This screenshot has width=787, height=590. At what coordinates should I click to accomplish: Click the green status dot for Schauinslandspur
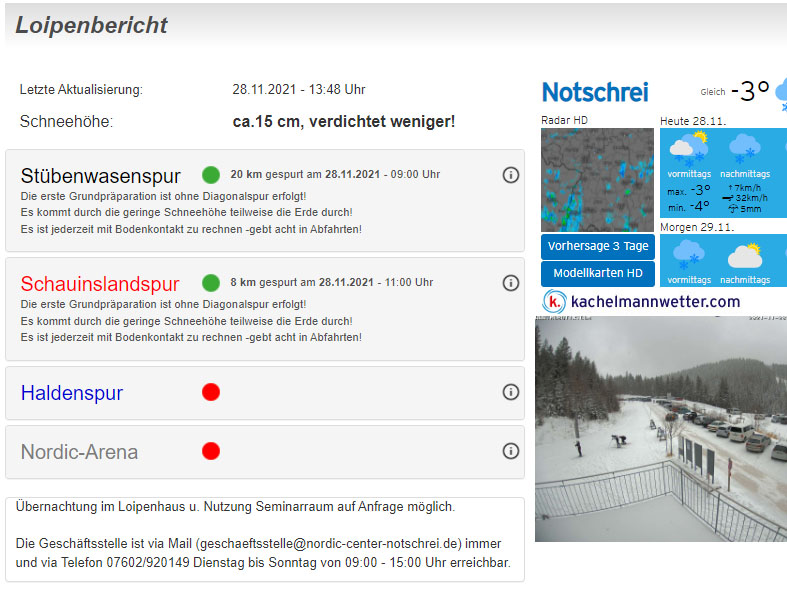tap(211, 283)
